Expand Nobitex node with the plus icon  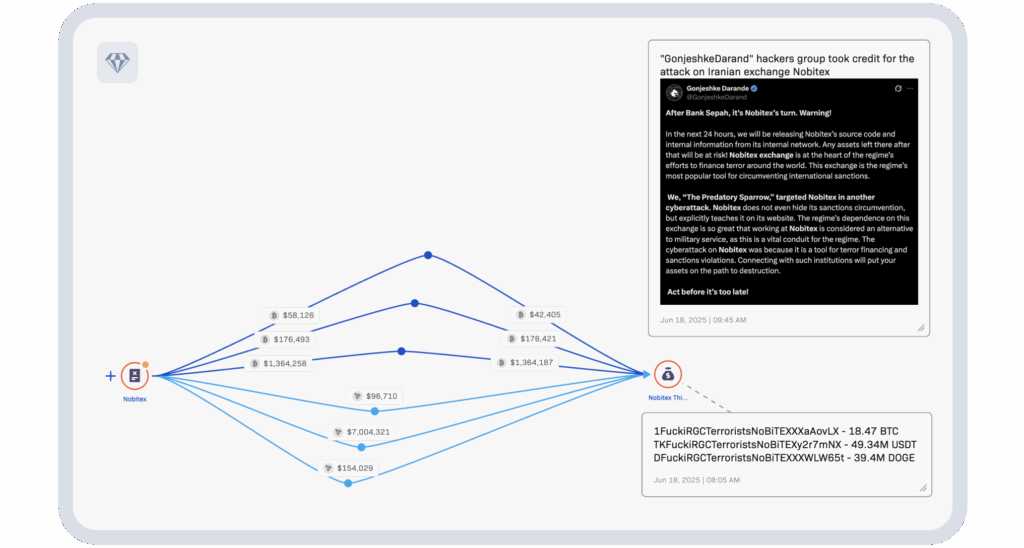pyautogui.click(x=110, y=376)
